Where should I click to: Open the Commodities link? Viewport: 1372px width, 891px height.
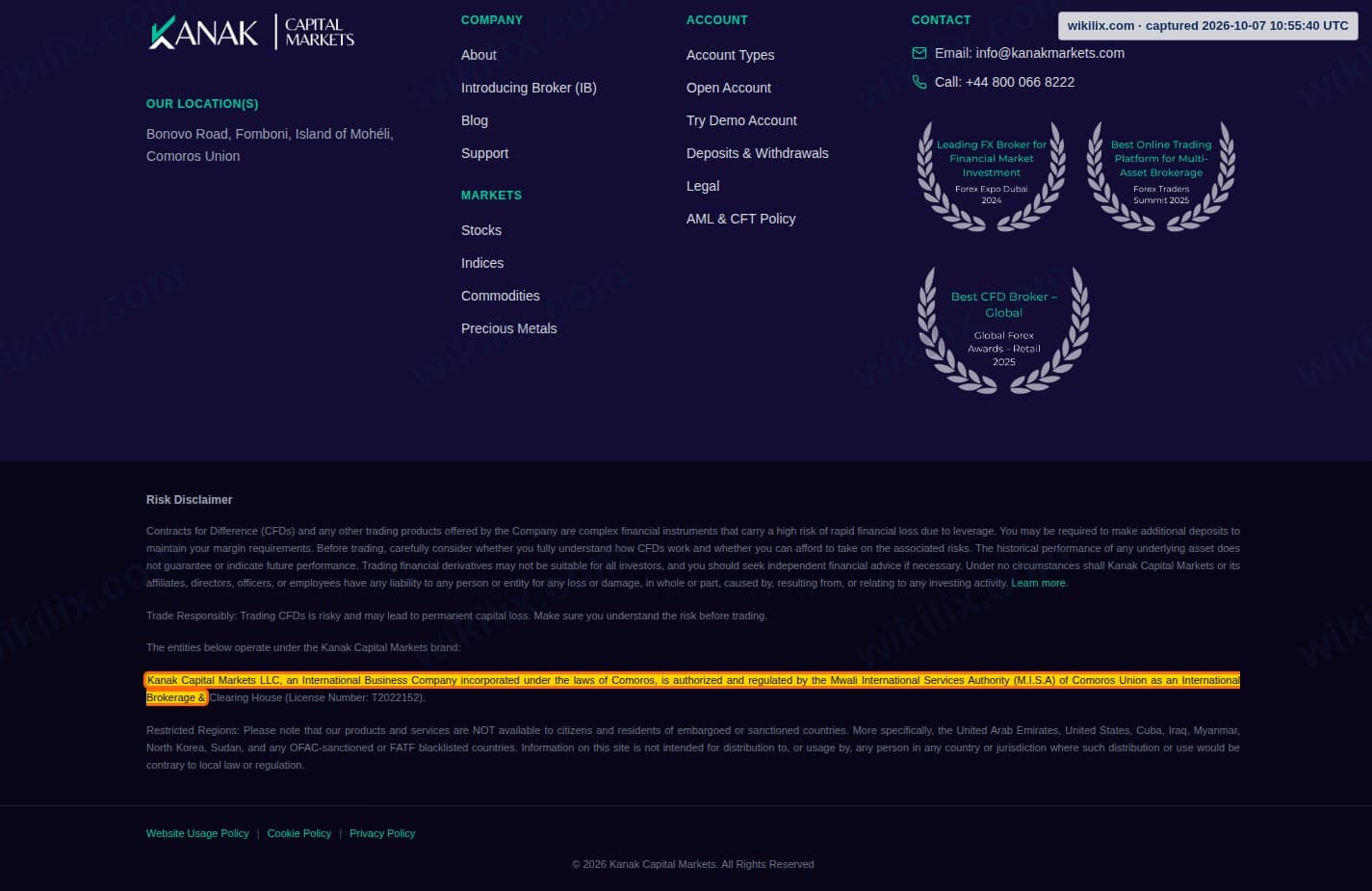(x=500, y=296)
